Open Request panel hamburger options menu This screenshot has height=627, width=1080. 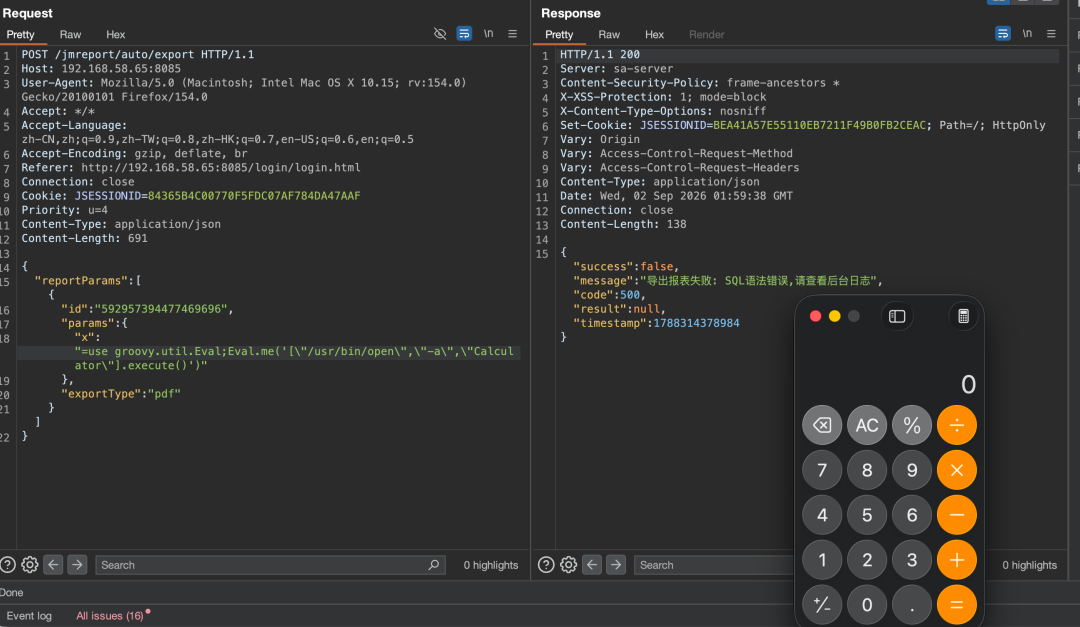[x=512, y=34]
